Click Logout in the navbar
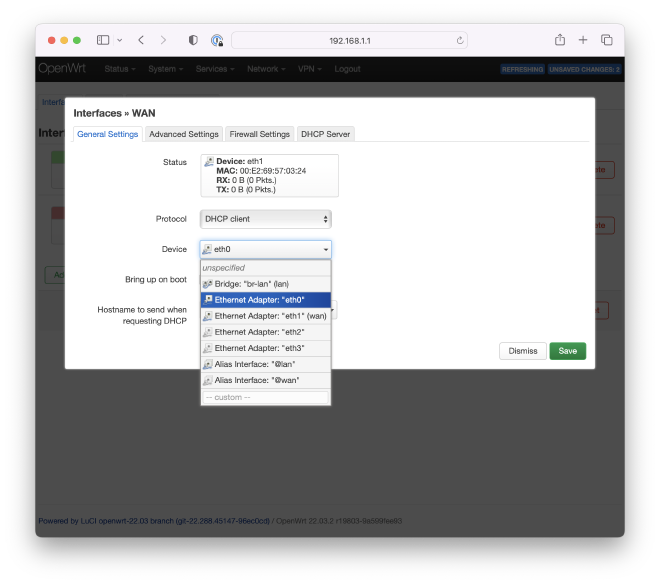 tap(347, 69)
